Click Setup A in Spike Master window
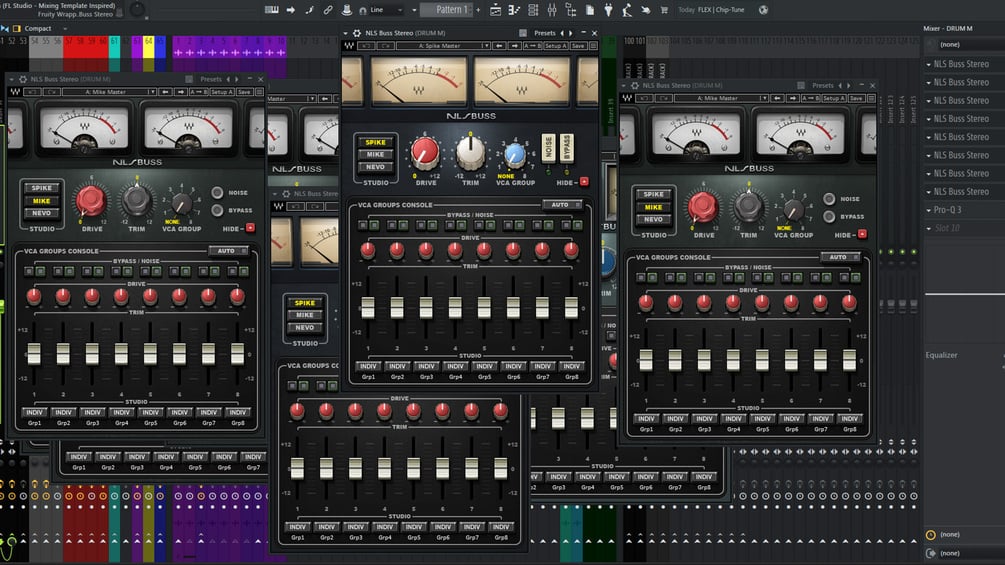 (x=555, y=45)
